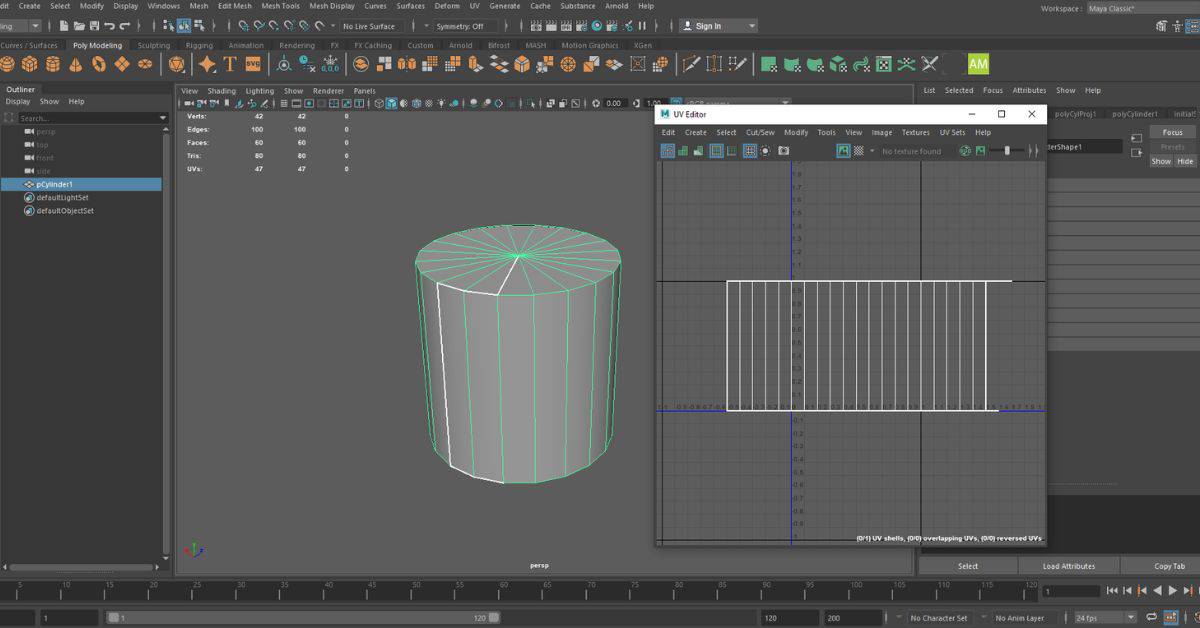Open the Cut/Sew menu in the UV Editor
1200x628 pixels.
coord(760,131)
